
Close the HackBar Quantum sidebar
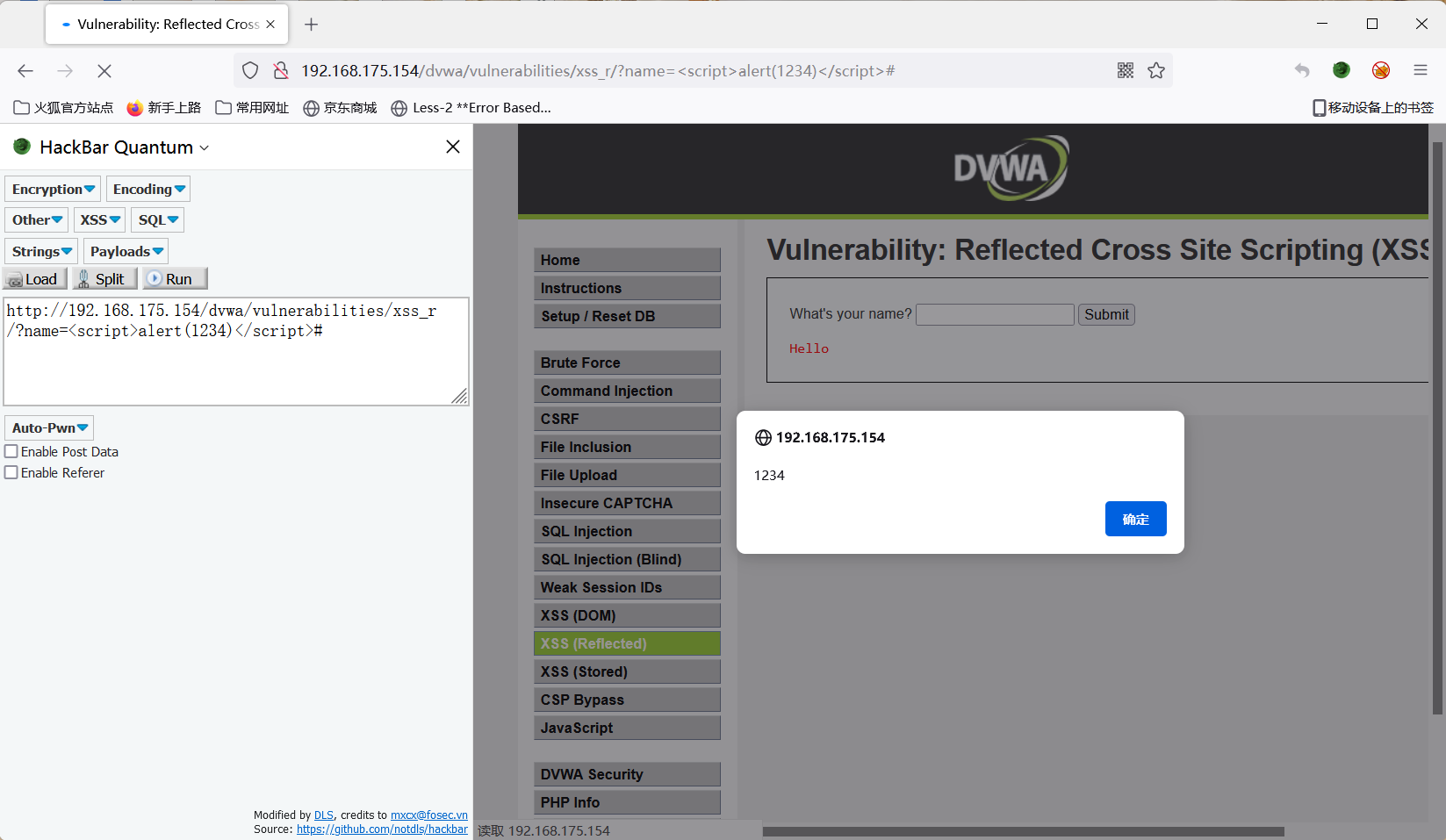coord(453,147)
